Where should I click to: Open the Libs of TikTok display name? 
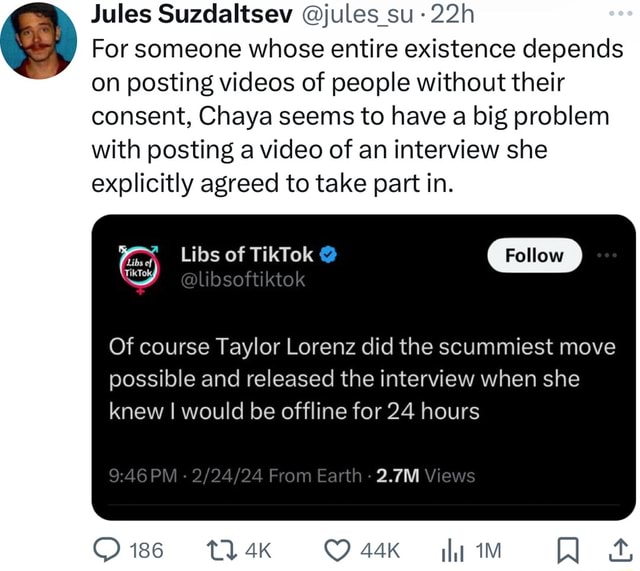click(246, 254)
